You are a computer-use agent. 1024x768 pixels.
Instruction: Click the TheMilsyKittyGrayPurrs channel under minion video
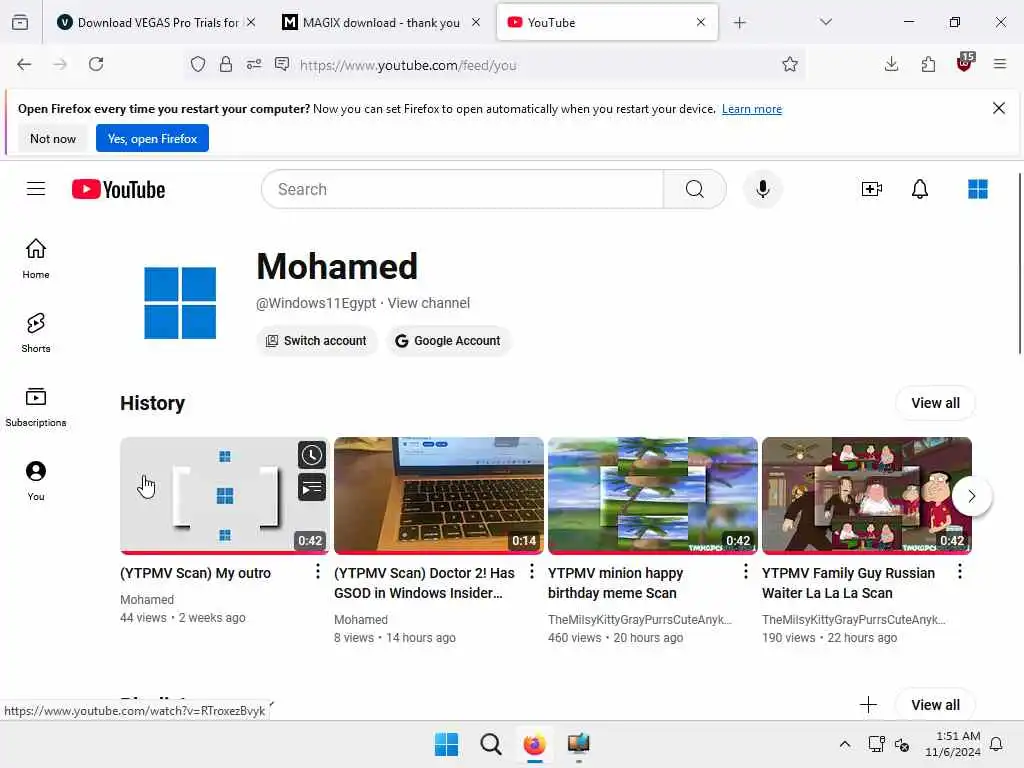(x=639, y=619)
